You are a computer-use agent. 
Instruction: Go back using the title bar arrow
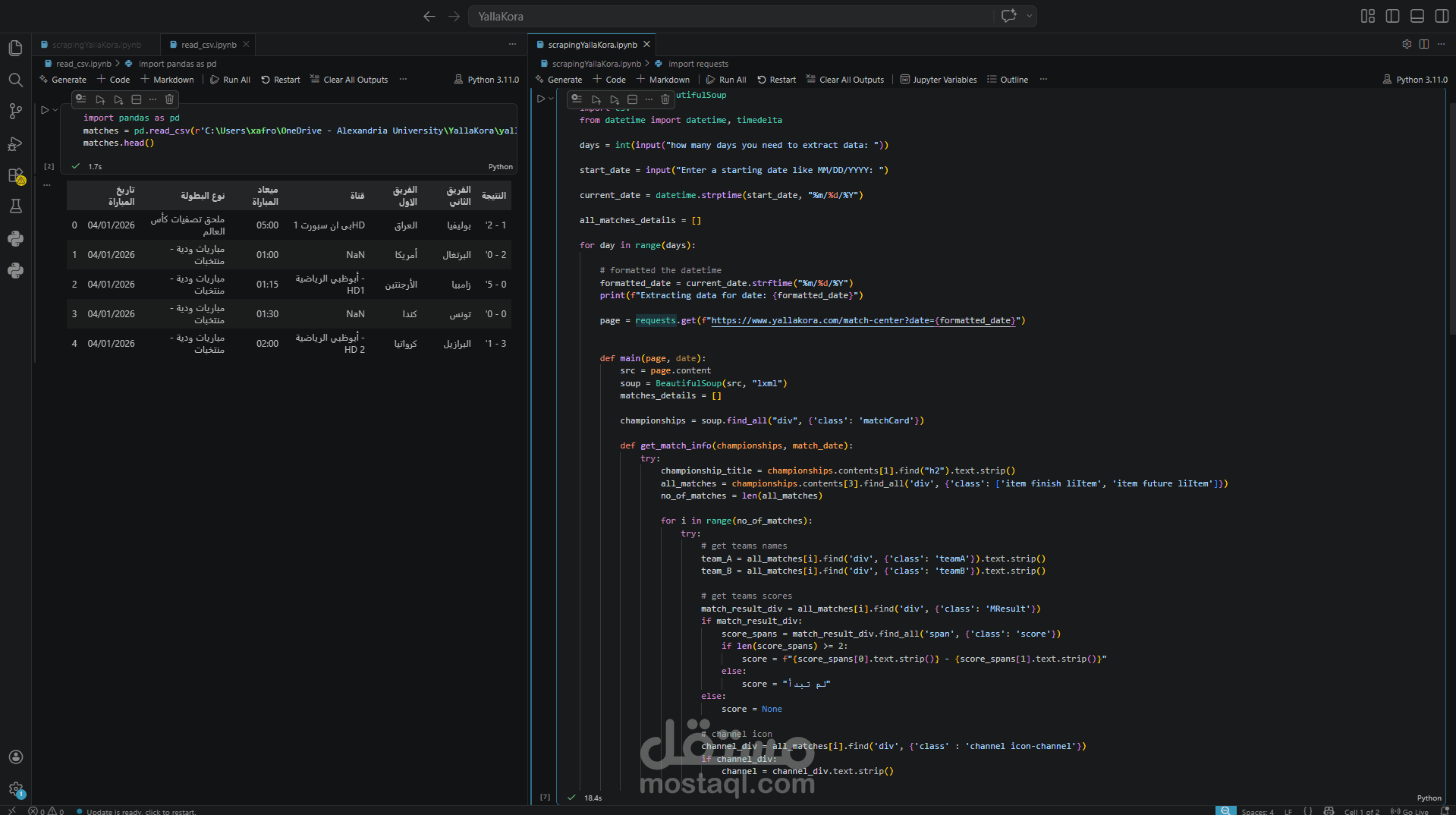[429, 16]
